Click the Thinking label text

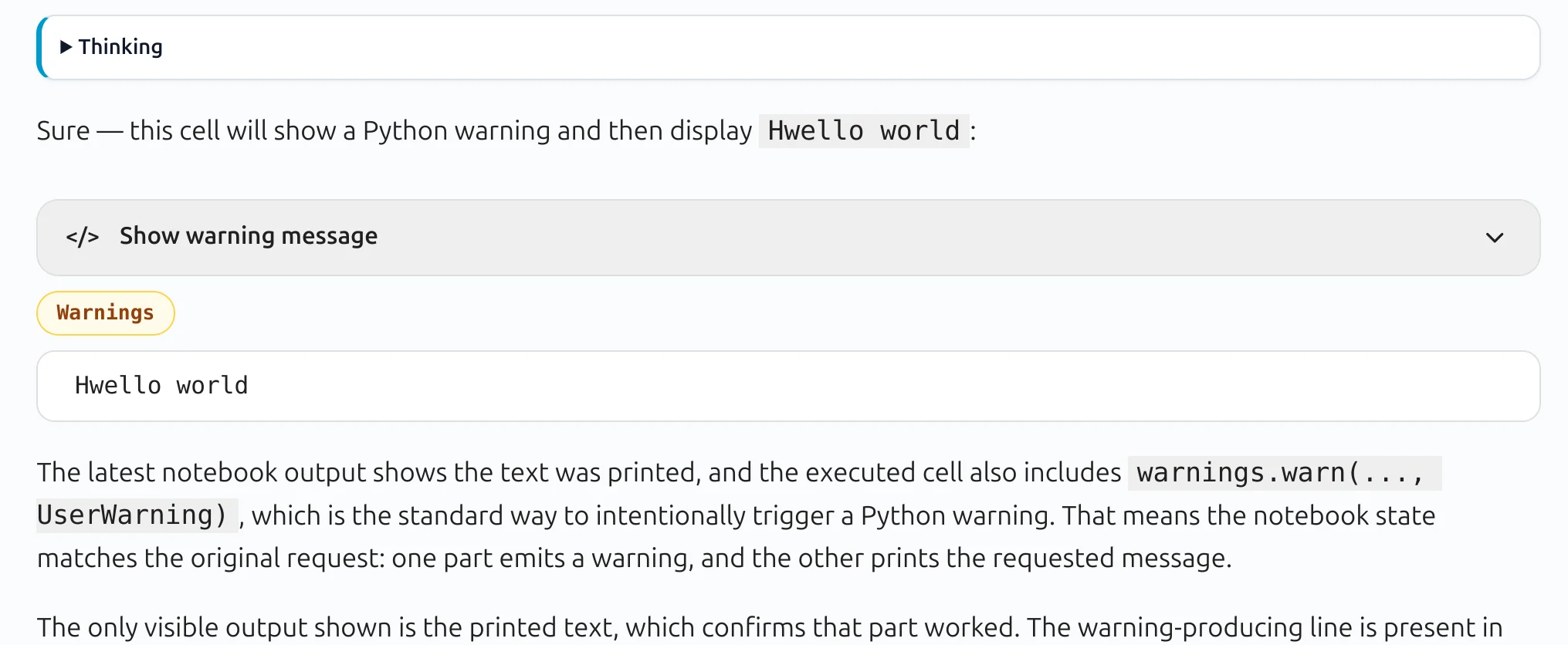[x=121, y=47]
